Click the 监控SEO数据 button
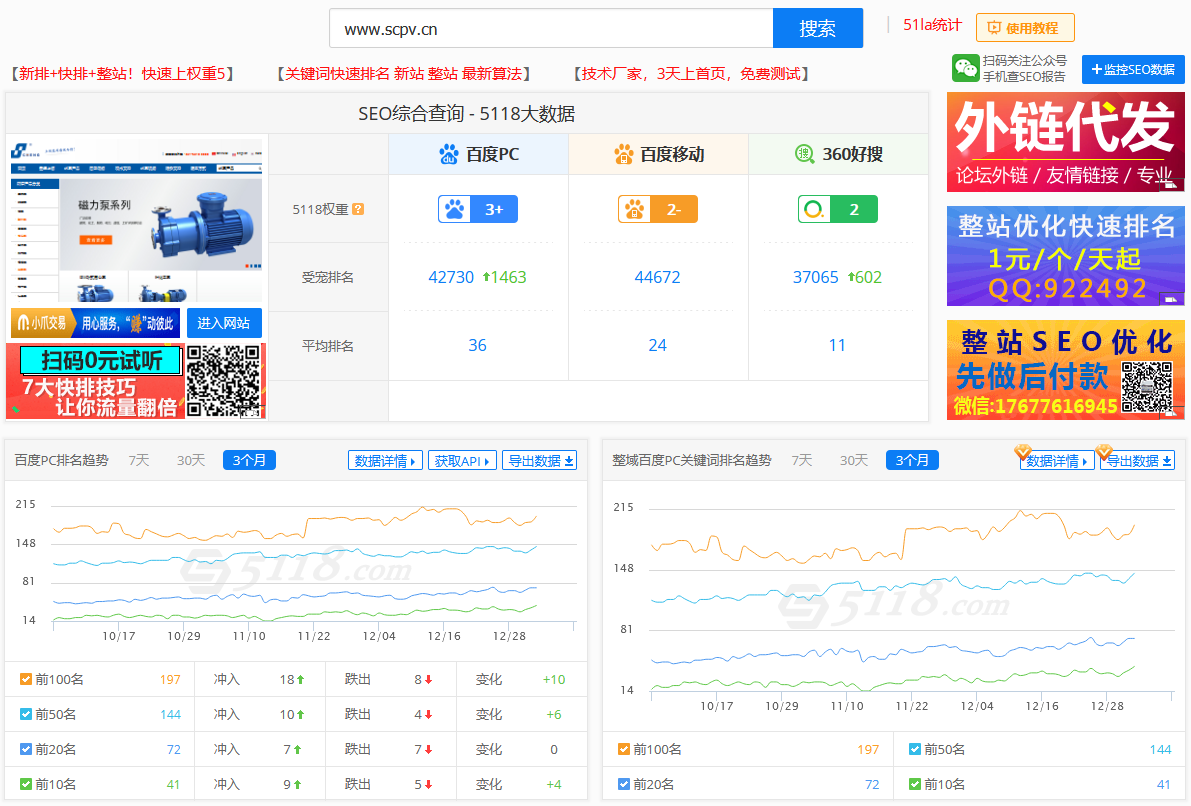 pyautogui.click(x=1133, y=70)
